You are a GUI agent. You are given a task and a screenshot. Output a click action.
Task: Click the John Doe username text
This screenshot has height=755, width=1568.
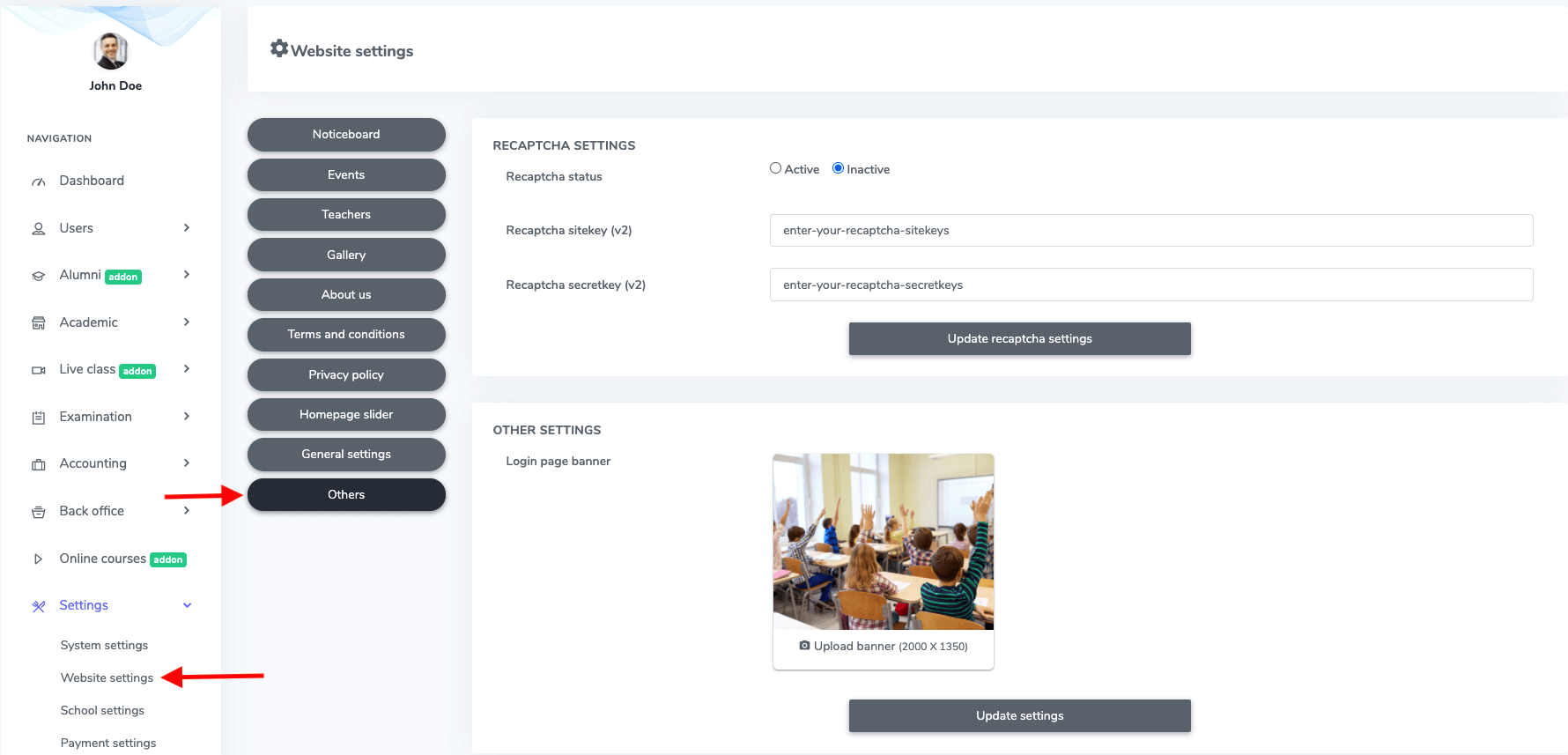[x=115, y=85]
